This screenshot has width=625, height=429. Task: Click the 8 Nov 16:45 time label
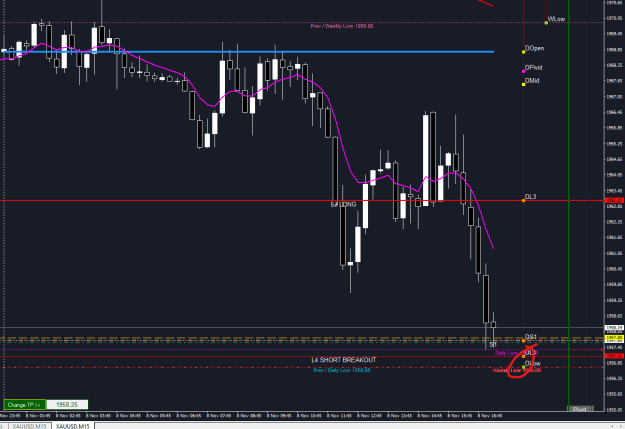(490, 415)
